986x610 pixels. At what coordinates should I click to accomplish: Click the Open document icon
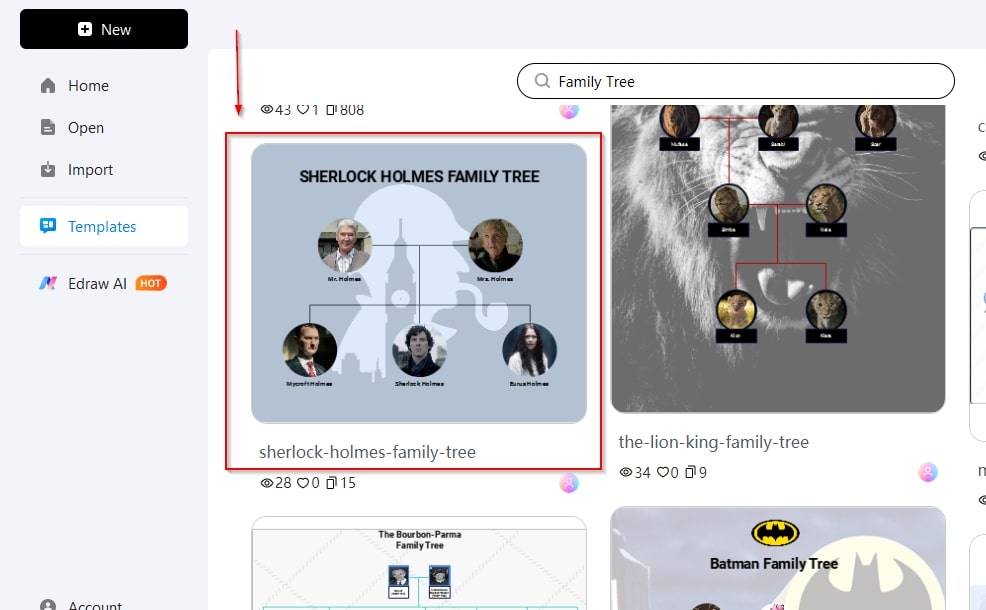pos(48,128)
